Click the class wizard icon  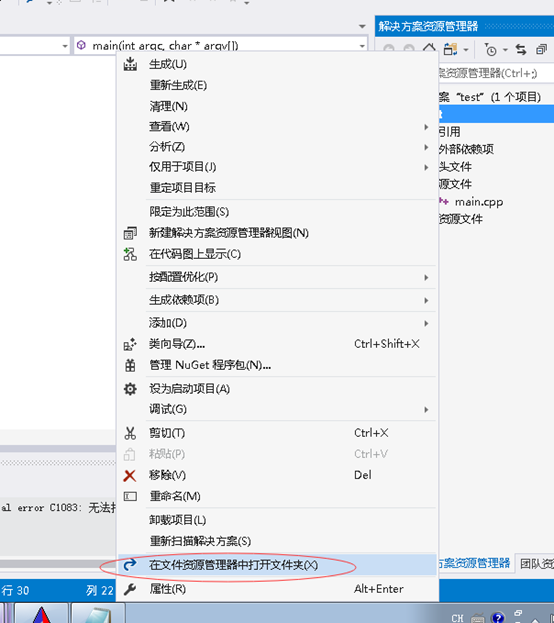point(130,344)
